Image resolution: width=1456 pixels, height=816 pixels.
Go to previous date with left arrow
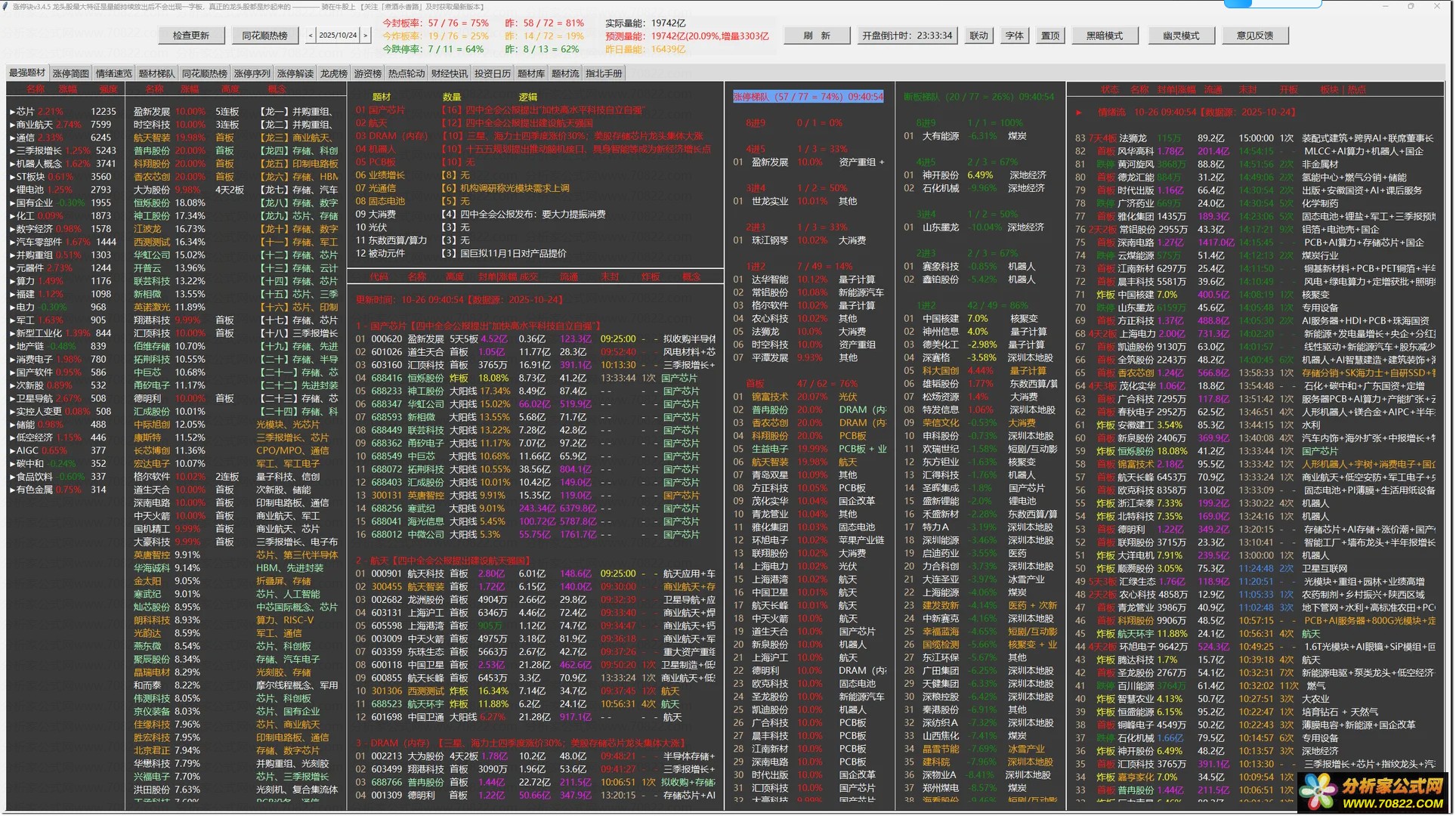point(311,36)
